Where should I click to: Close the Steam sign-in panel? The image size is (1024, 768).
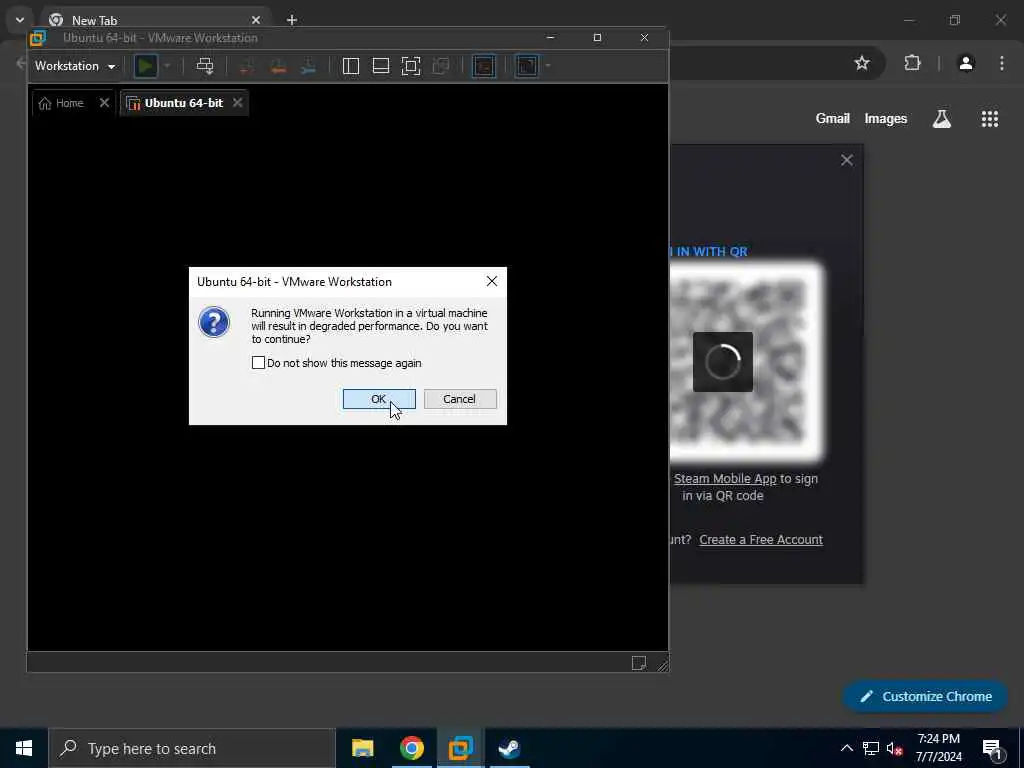click(847, 160)
